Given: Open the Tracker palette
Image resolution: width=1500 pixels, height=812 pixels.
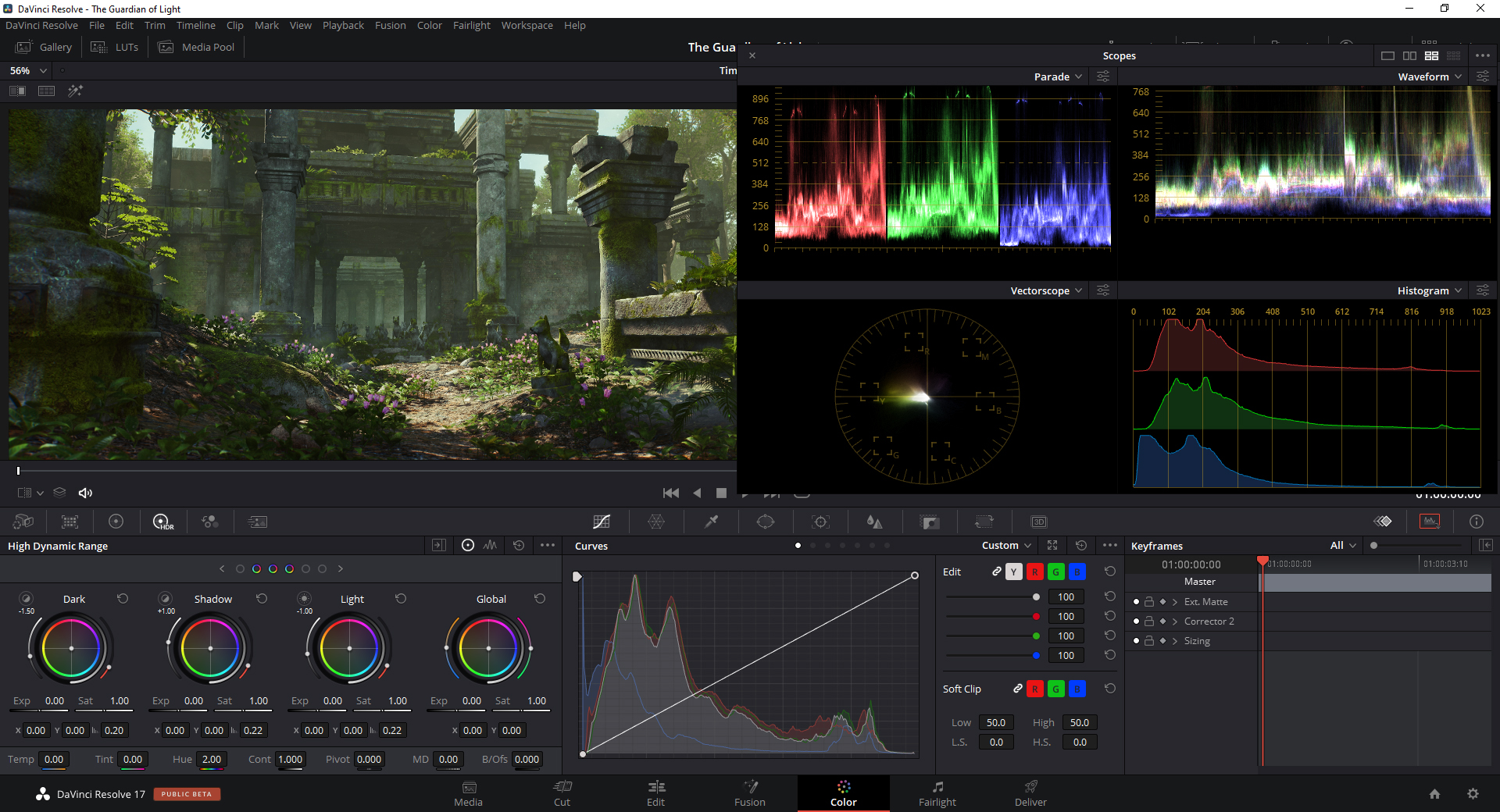Looking at the screenshot, I should pyautogui.click(x=820, y=522).
